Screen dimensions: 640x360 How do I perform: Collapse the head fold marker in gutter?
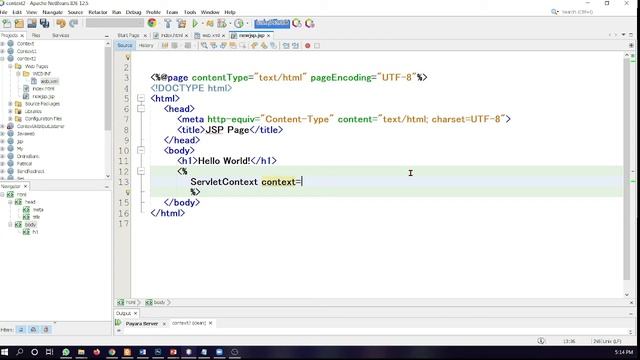pyautogui.click(x=141, y=109)
